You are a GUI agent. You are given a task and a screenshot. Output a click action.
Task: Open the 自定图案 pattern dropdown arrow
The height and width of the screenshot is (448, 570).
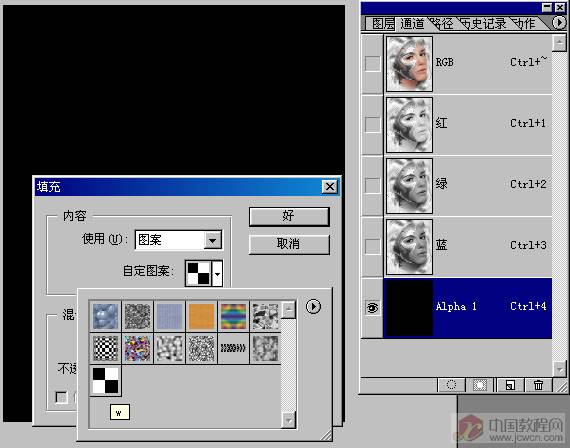click(217, 273)
